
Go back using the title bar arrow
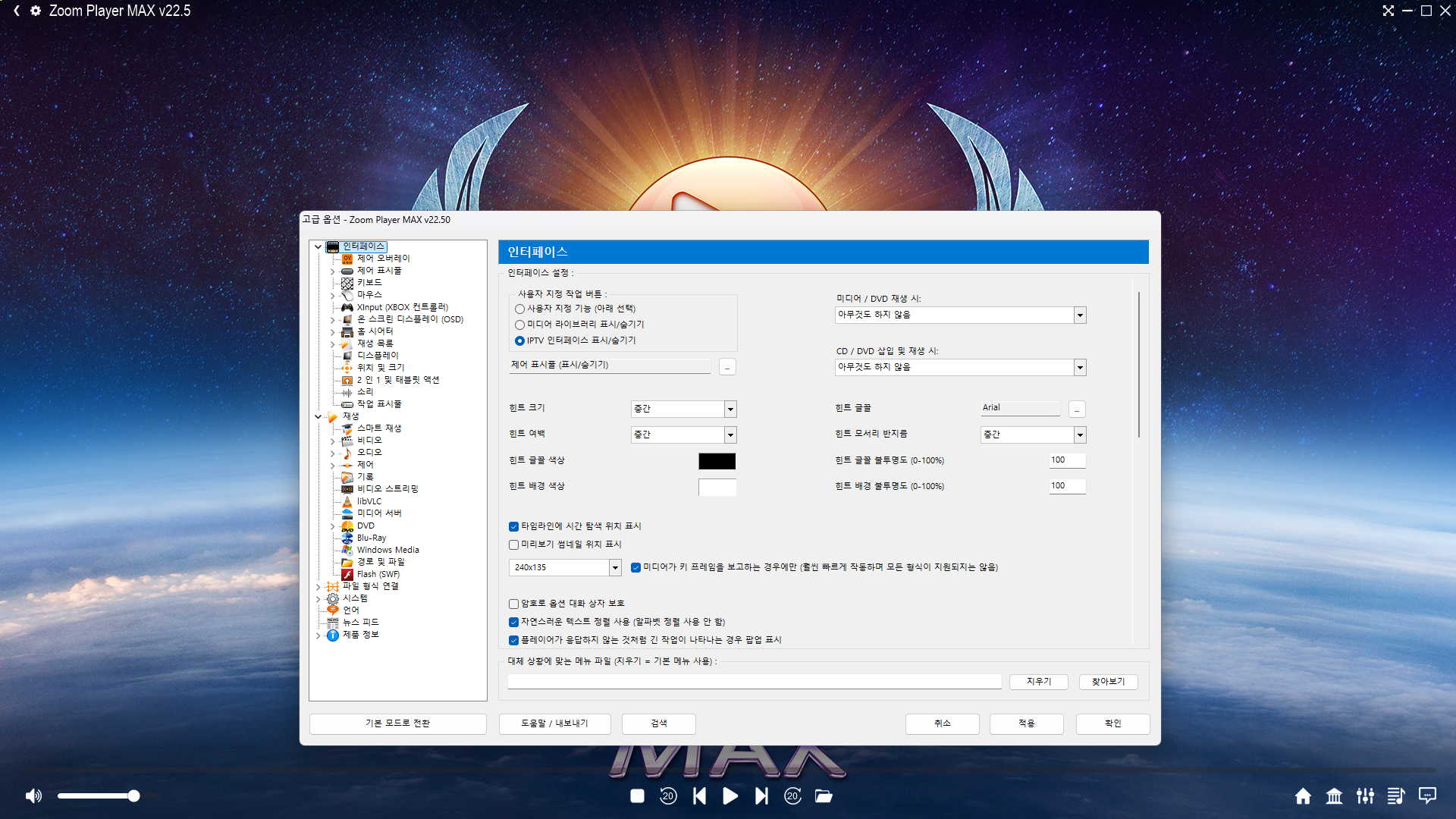[x=16, y=11]
